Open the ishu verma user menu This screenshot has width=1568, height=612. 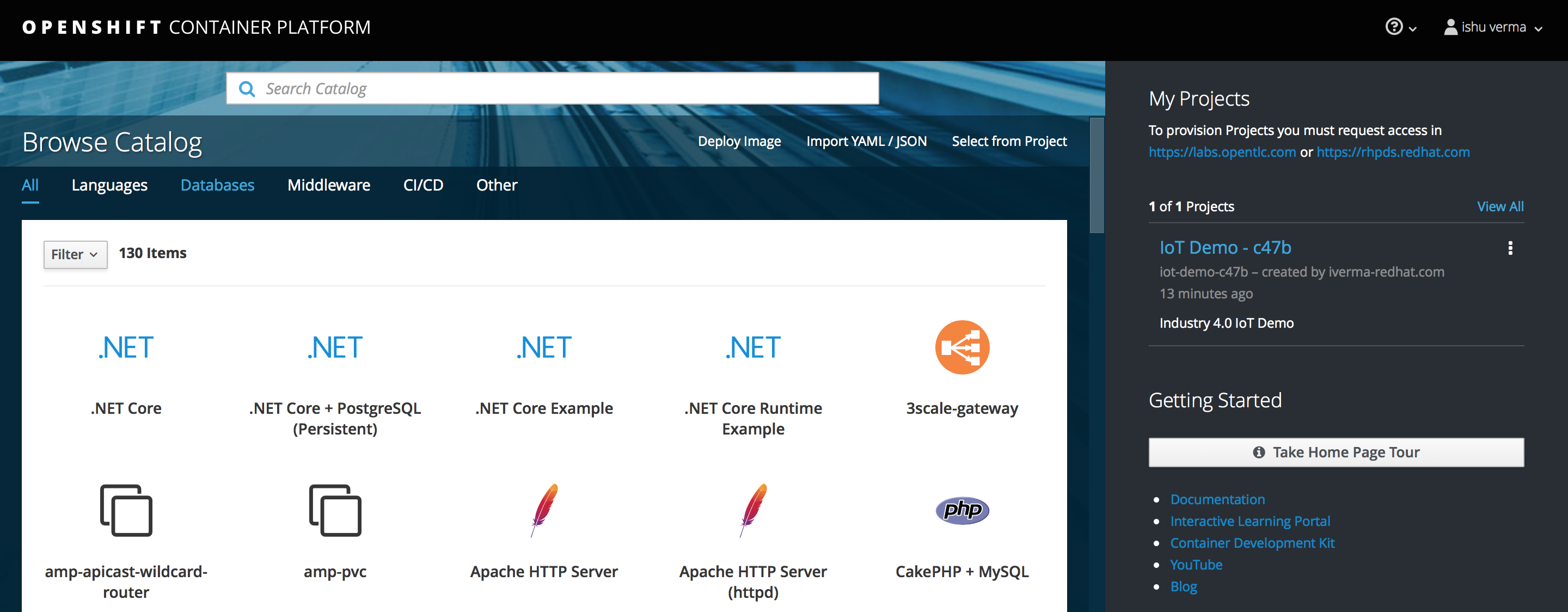tap(1492, 27)
